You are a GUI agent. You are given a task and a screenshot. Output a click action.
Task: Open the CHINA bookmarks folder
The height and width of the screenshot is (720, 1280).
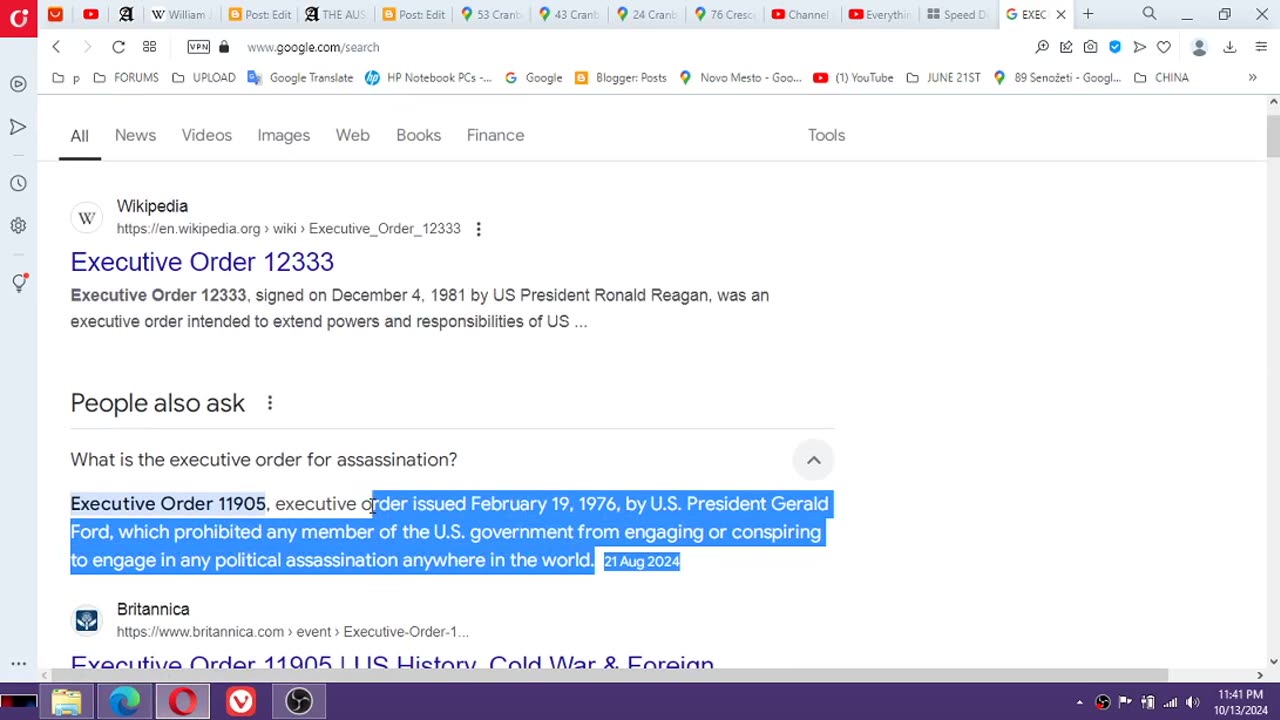point(1161,77)
